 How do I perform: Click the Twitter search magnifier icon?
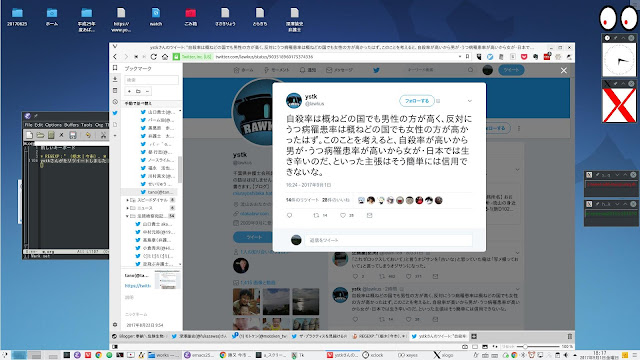470,70
